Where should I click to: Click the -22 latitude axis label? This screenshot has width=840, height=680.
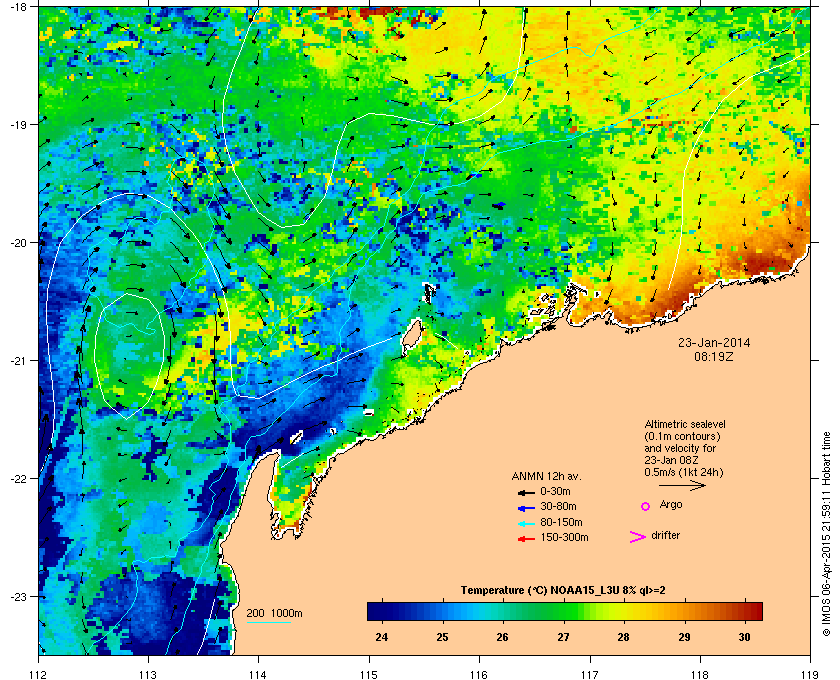click(18, 479)
